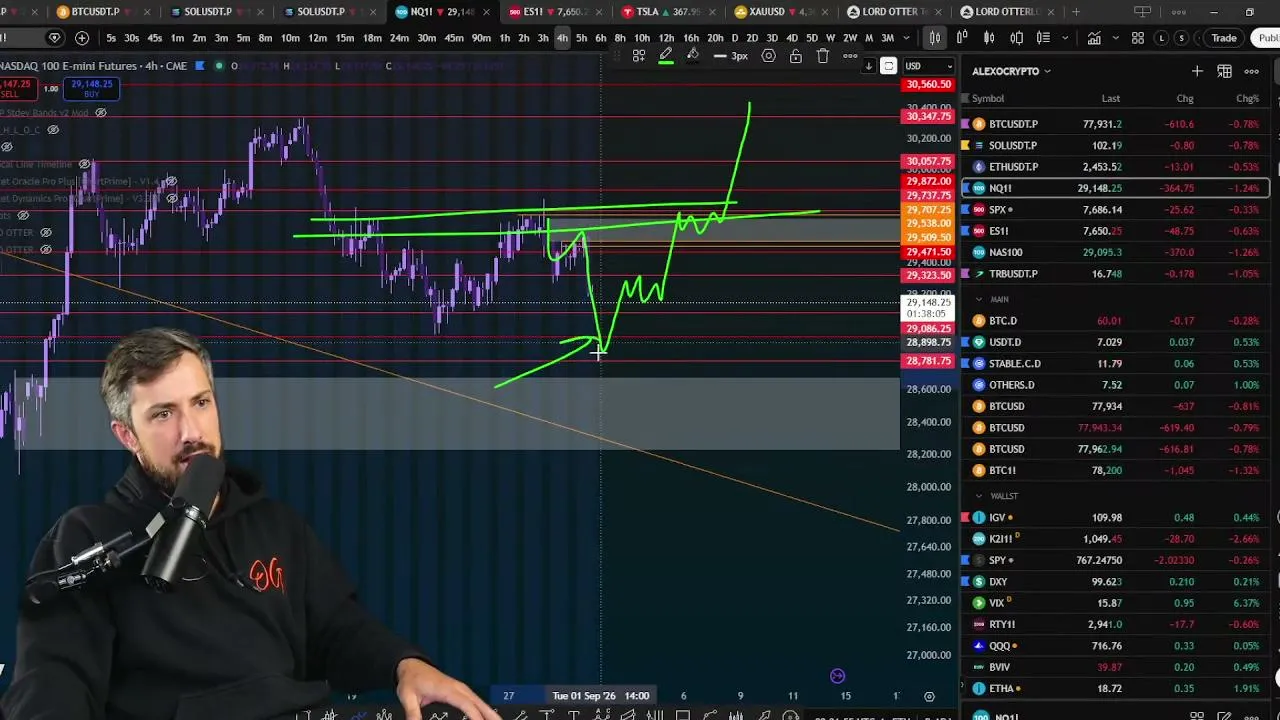
Task: Toggle the S chart option button
Action: click(x=1181, y=38)
